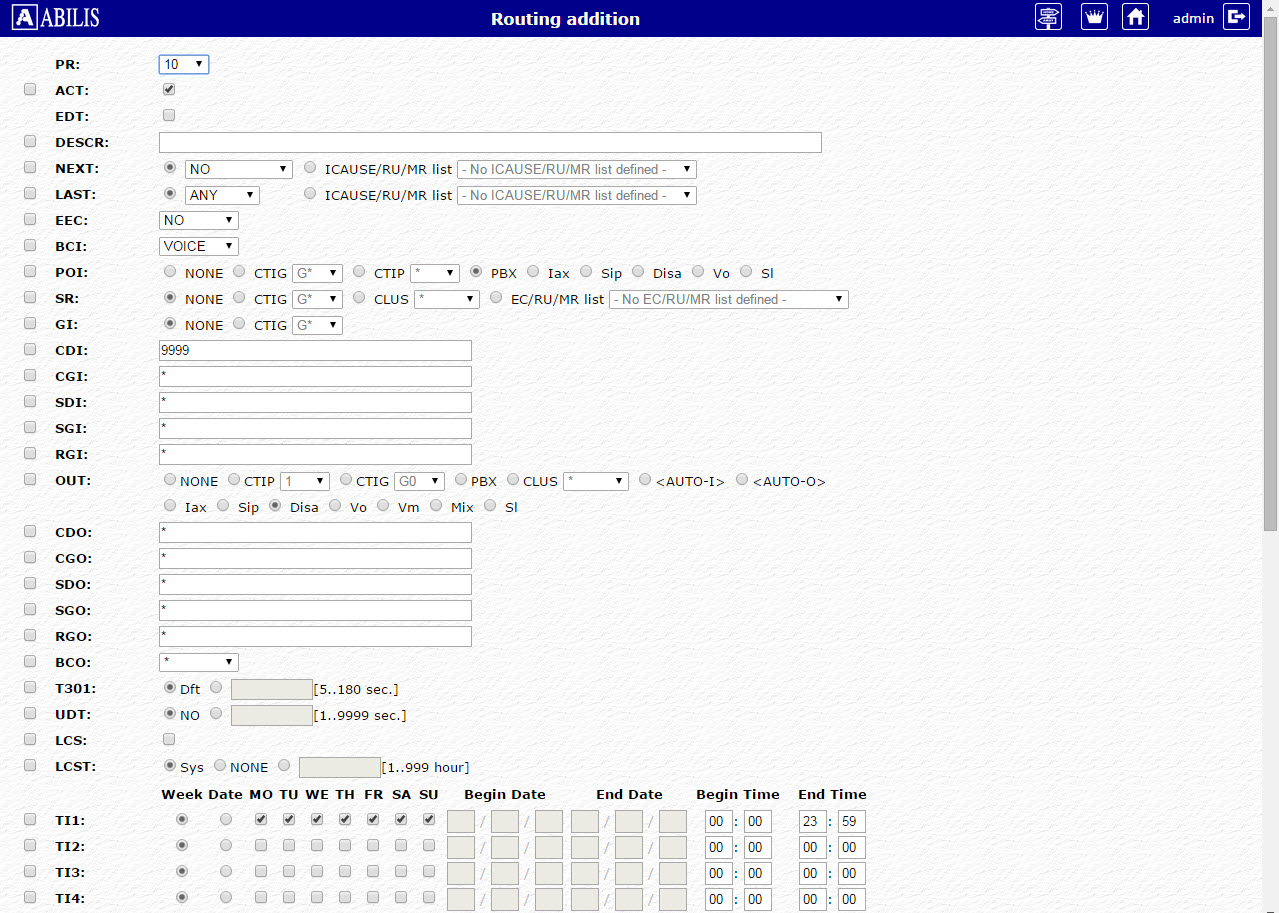This screenshot has width=1279, height=913.
Task: Select the CTIG radio in GI row
Action: tap(239, 323)
